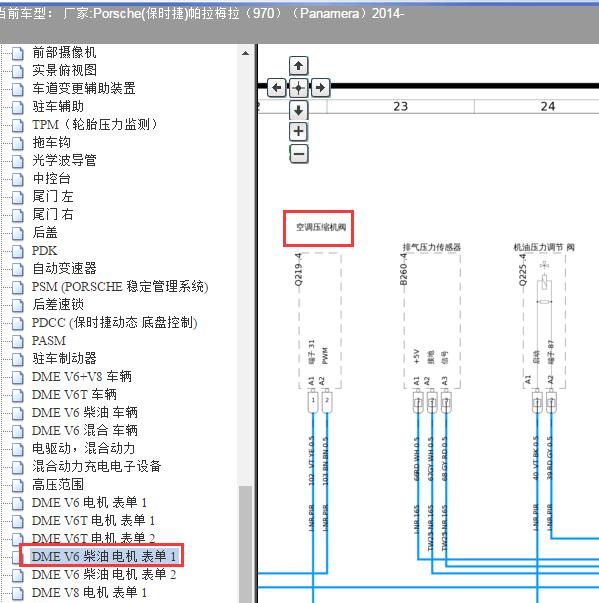
Task: Open DME V6 电机 表单 1
Action: click(89, 502)
